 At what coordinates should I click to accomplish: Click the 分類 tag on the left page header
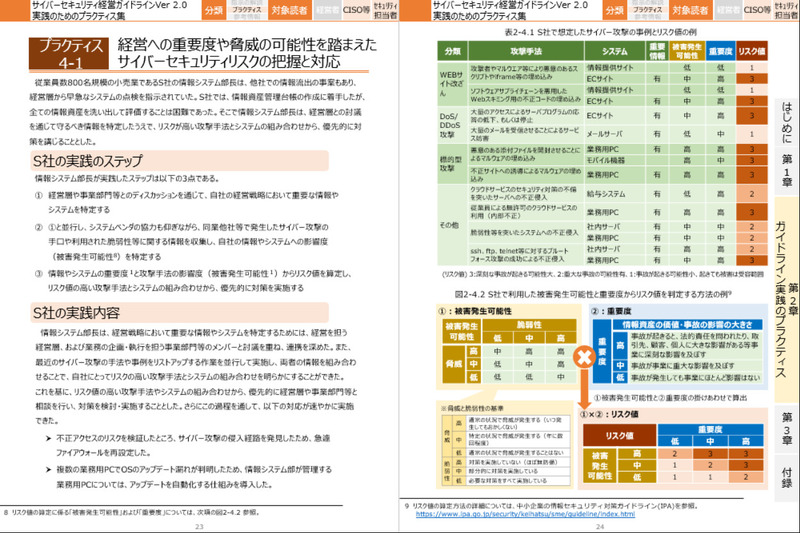click(214, 11)
